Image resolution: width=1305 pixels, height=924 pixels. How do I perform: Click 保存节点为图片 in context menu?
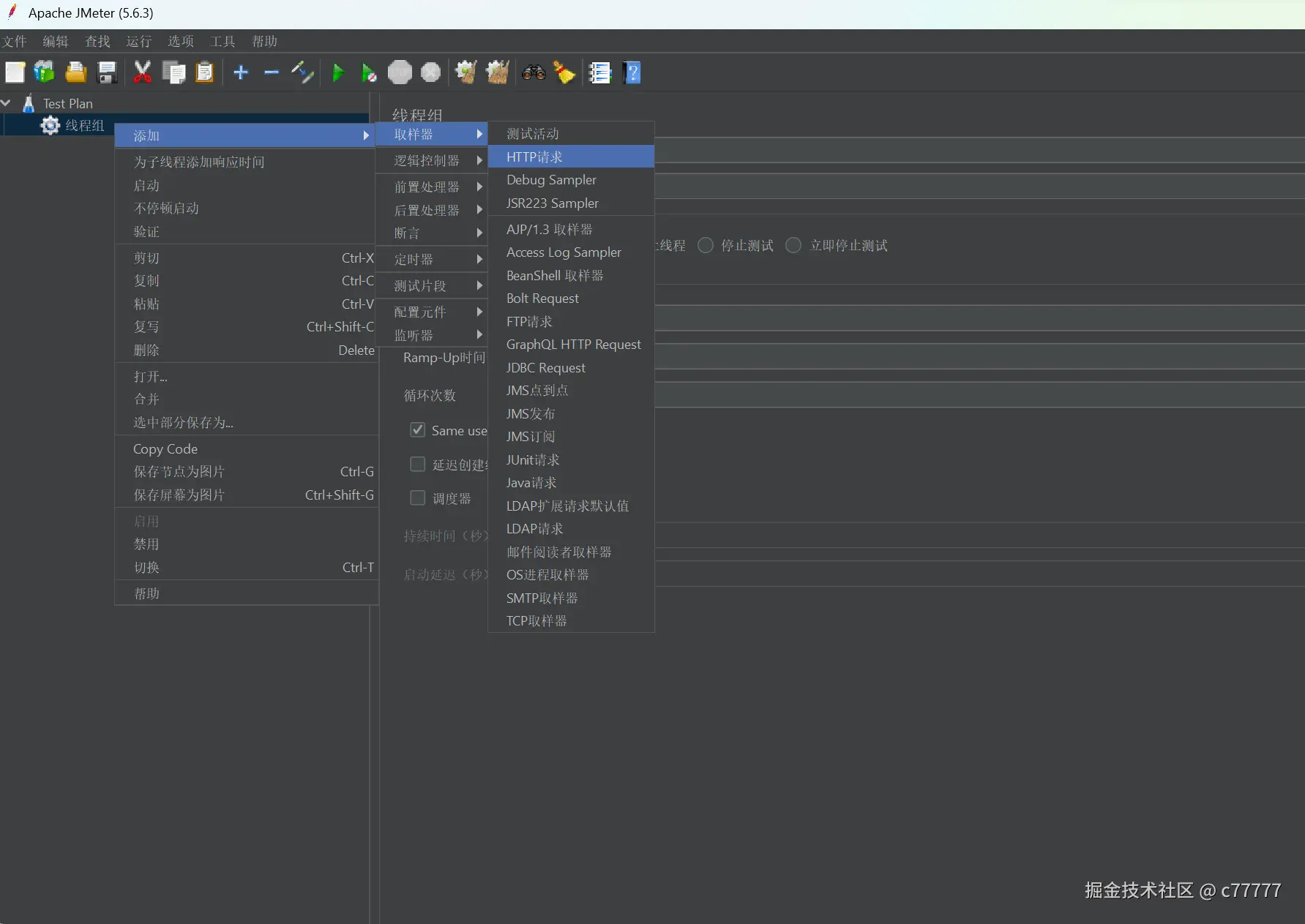pos(245,472)
